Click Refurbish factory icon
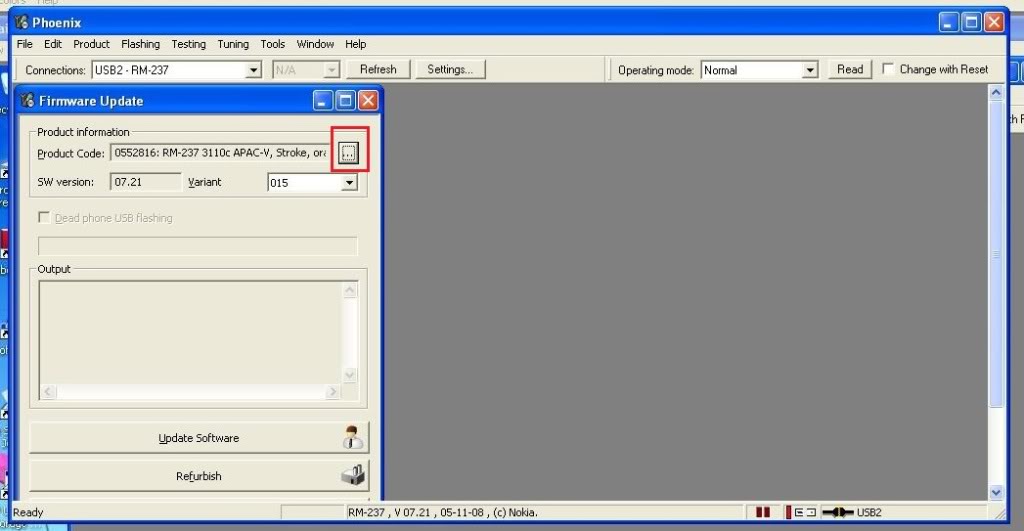 [353, 475]
